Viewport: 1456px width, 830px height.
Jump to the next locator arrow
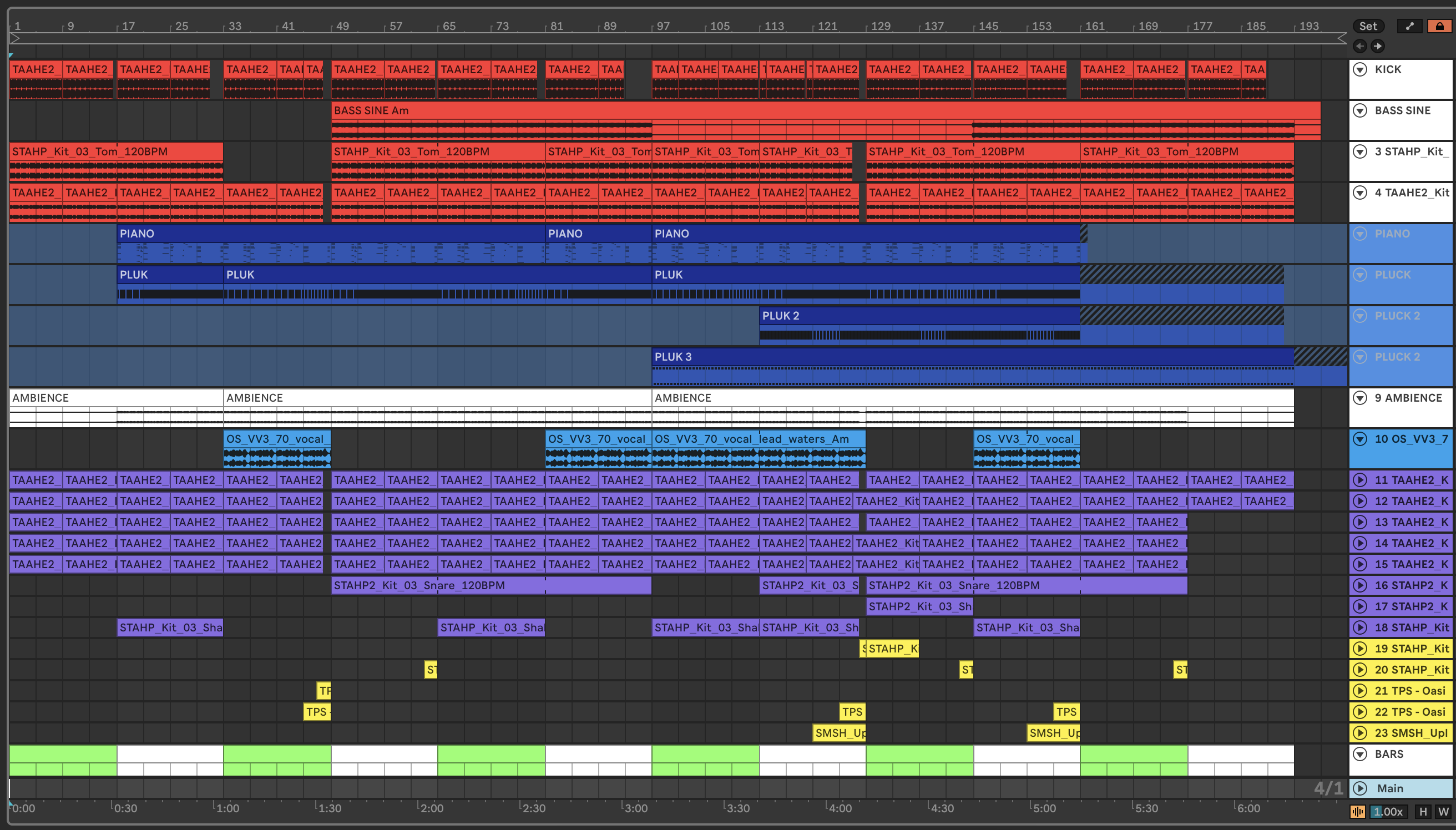tap(1377, 46)
